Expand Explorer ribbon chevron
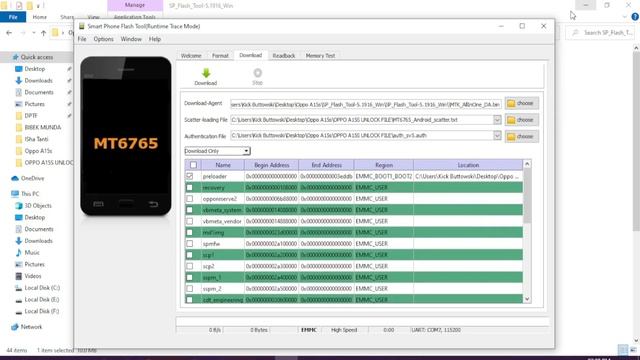 click(625, 17)
